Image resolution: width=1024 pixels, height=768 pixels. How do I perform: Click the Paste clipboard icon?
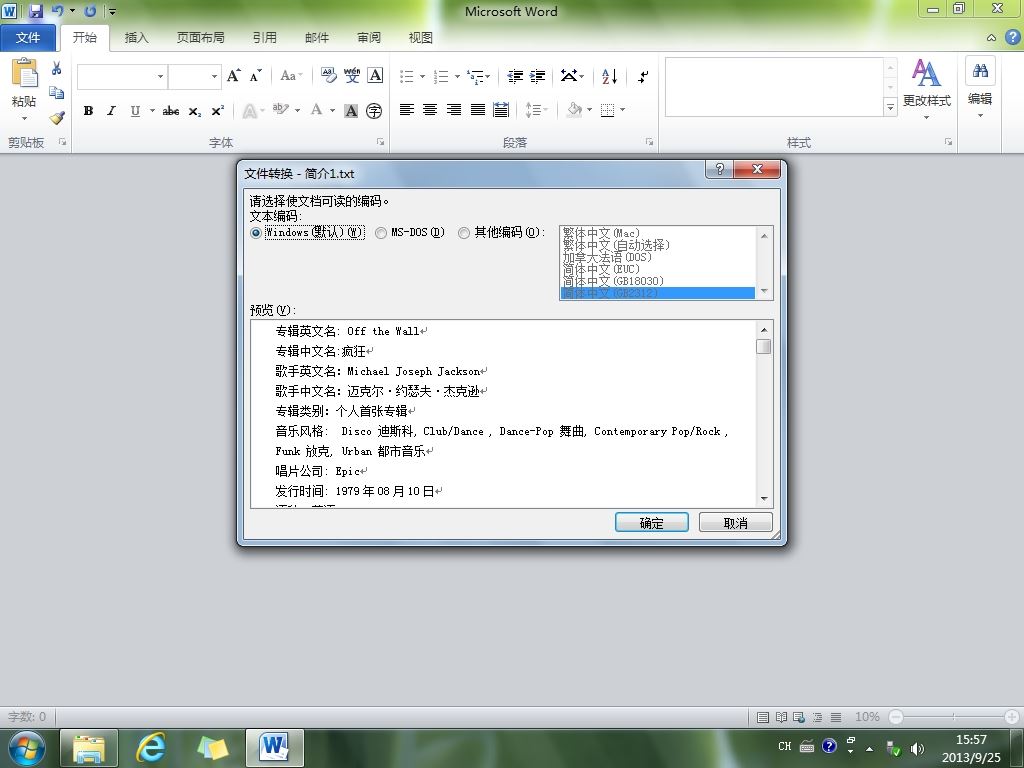click(x=24, y=73)
